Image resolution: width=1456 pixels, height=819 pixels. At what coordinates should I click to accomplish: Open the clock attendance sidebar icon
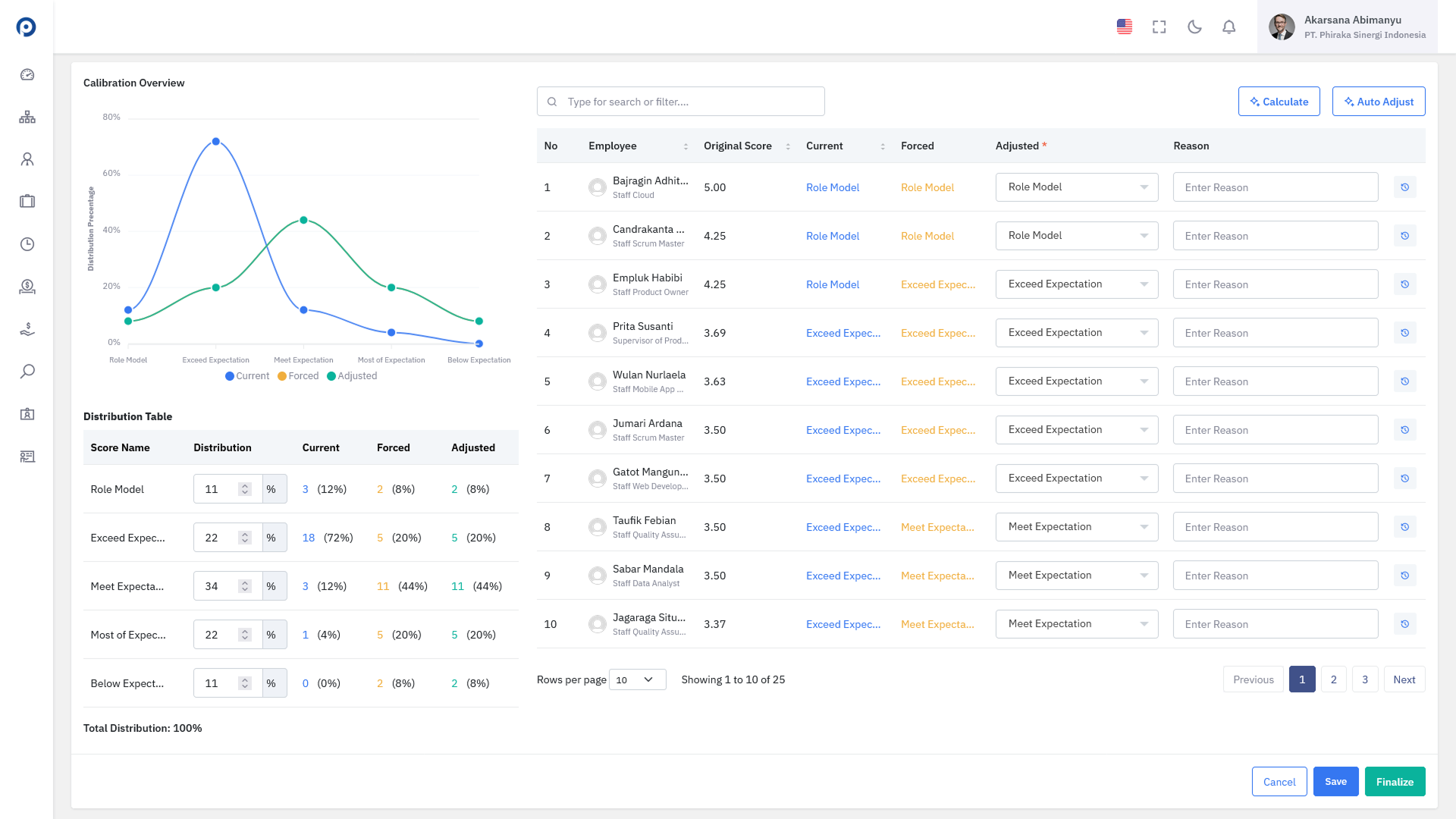pyautogui.click(x=27, y=244)
